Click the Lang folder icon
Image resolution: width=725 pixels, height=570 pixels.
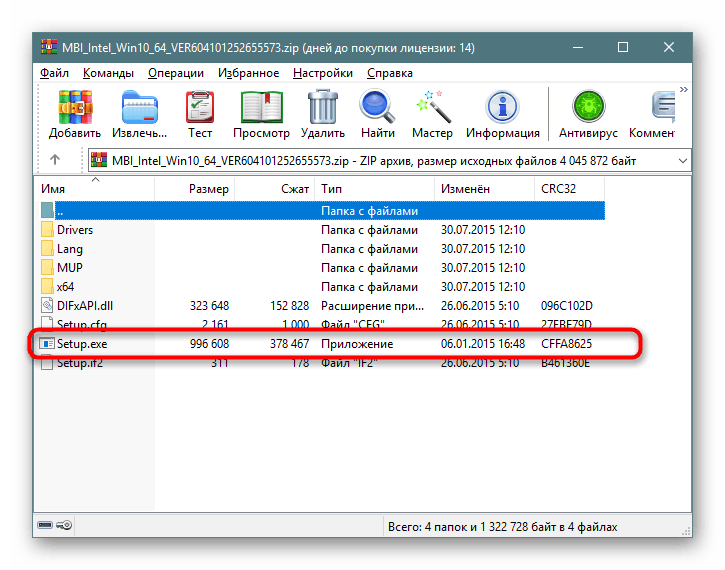(47, 248)
